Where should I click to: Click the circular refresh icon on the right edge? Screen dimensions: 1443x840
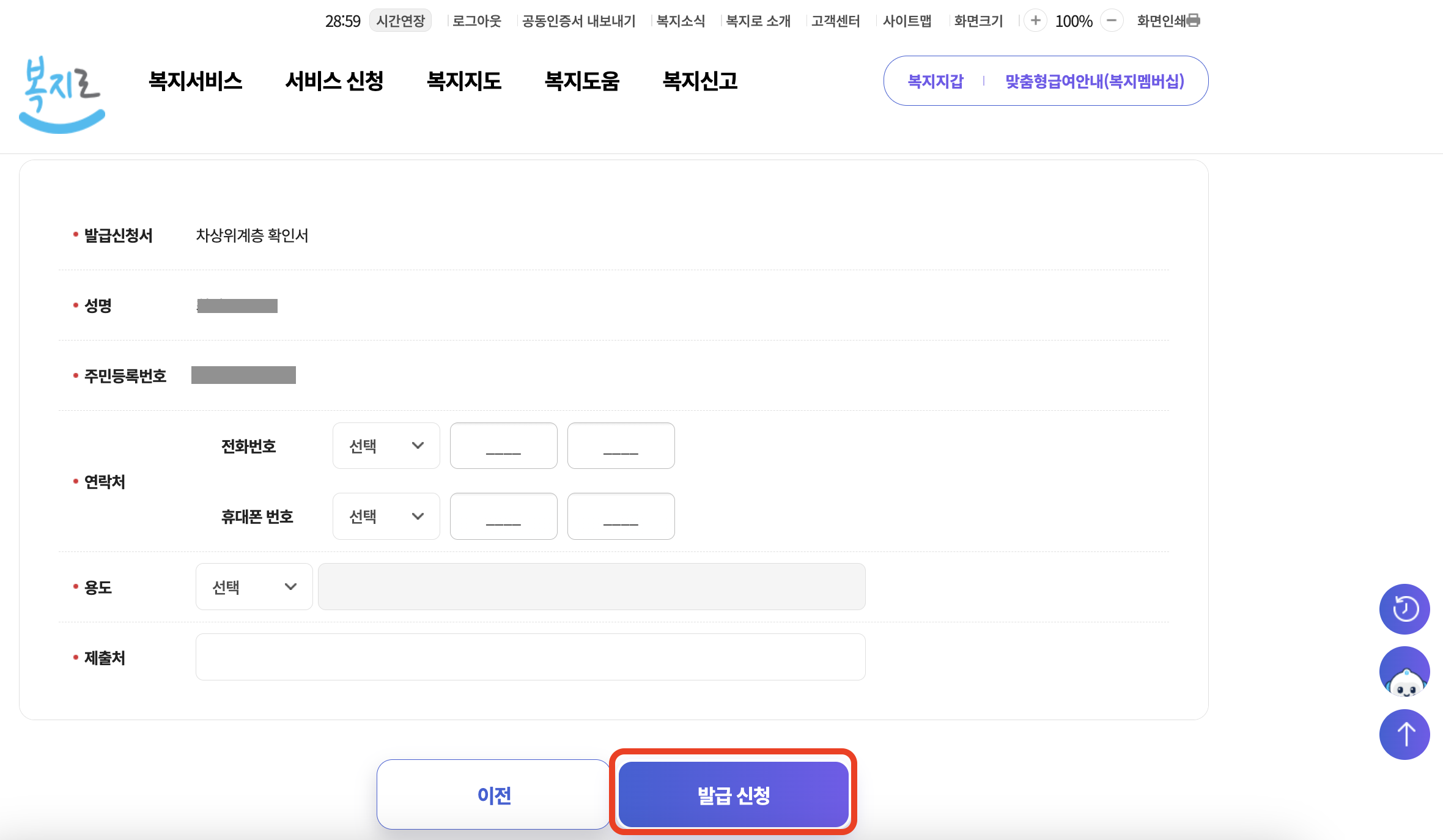click(x=1404, y=609)
